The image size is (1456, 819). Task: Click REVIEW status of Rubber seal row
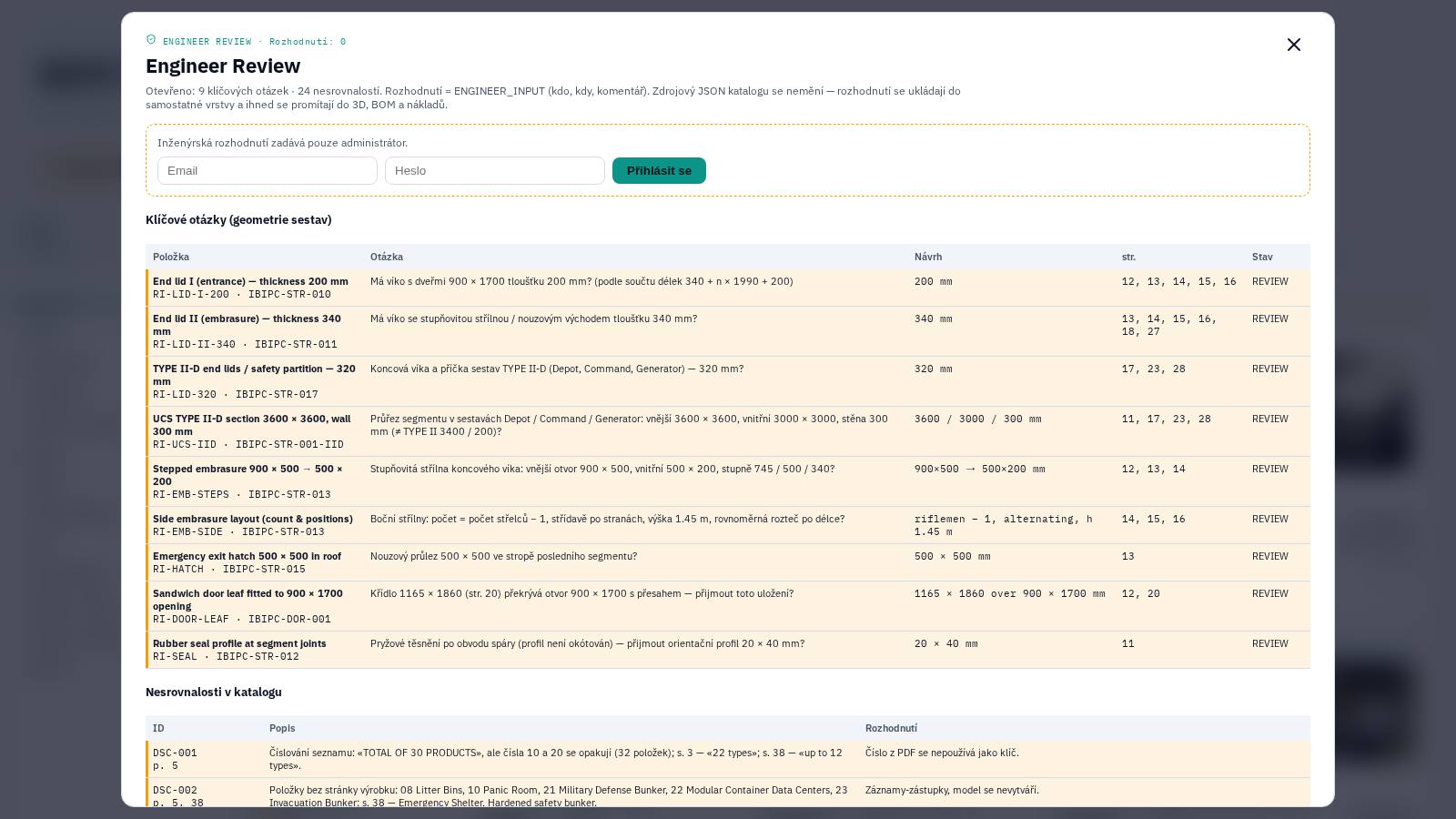1270,643
